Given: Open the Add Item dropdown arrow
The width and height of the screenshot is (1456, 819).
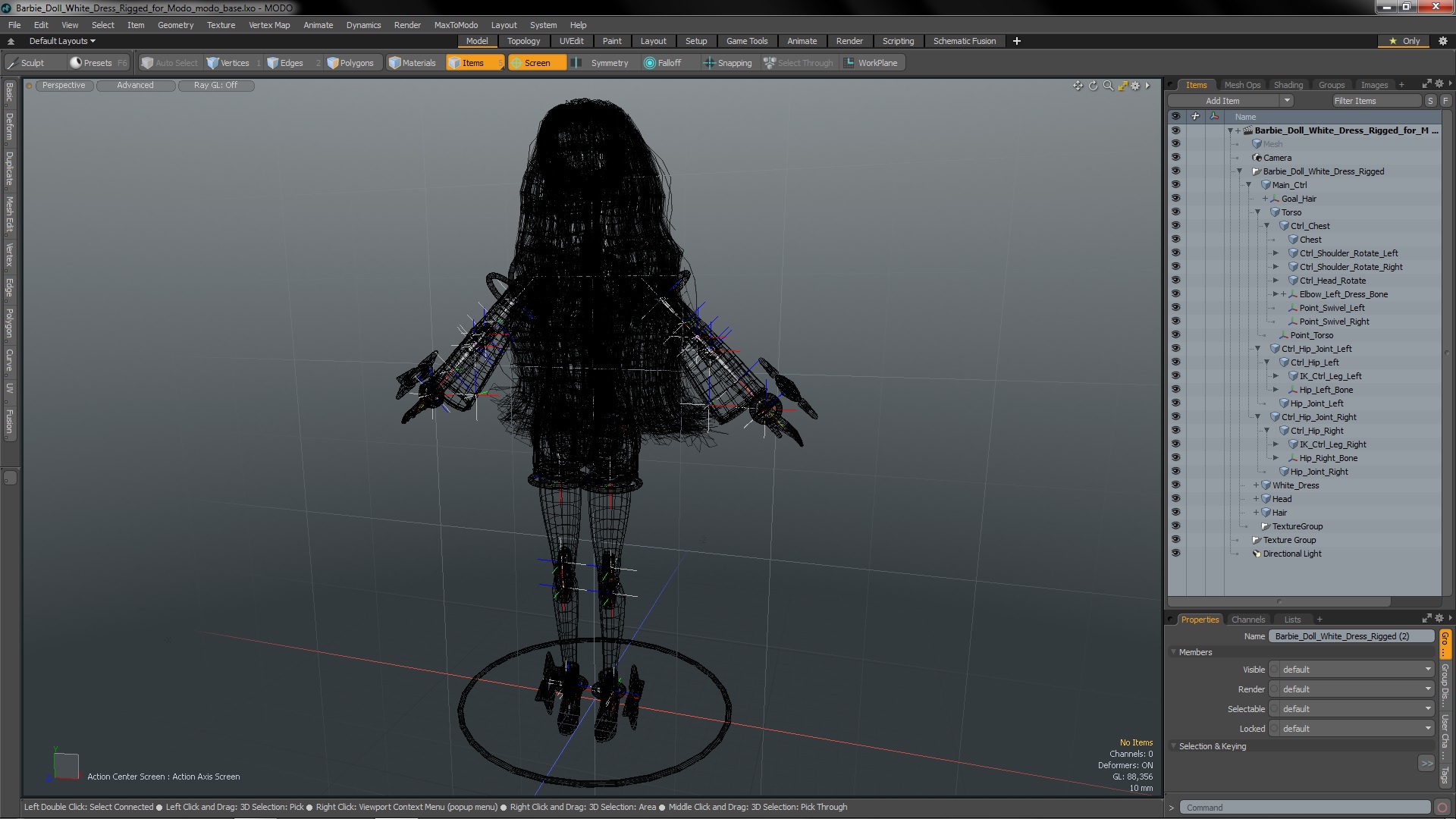Looking at the screenshot, I should point(1287,101).
